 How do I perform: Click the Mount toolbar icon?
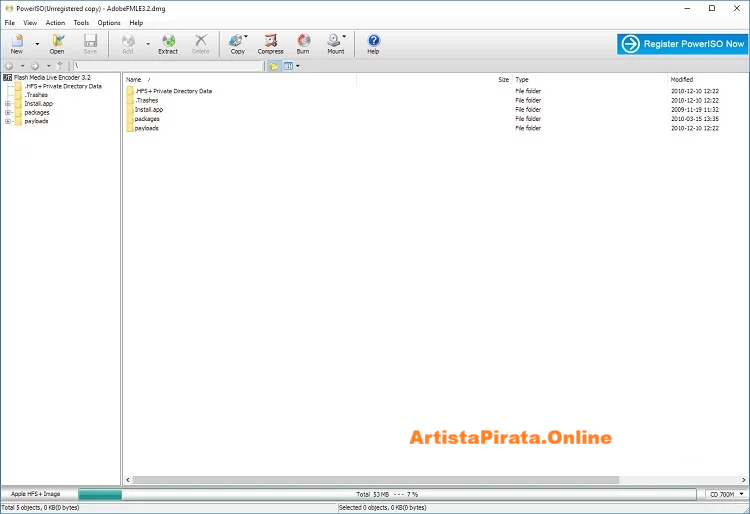point(336,44)
